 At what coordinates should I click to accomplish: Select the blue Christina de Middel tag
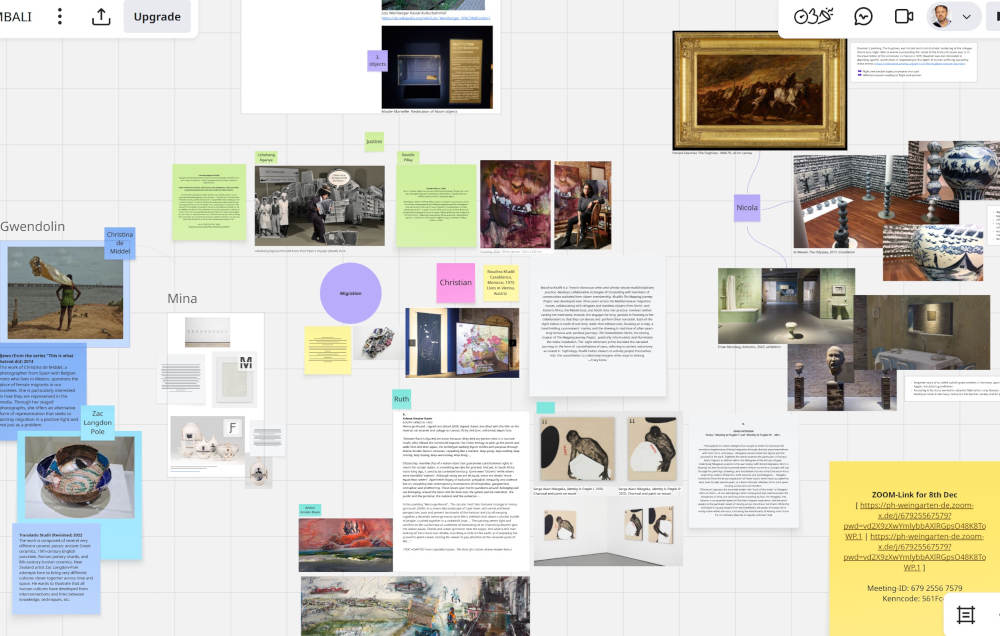click(119, 243)
